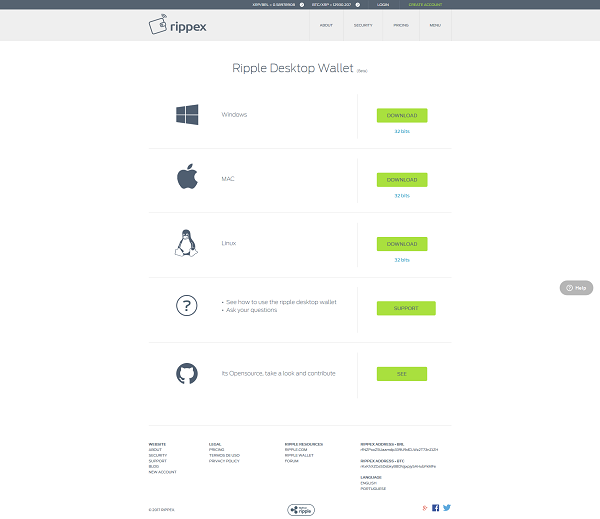This screenshot has width=600, height=519.
Task: Choose the 32 bits link under Linux
Action: (402, 260)
